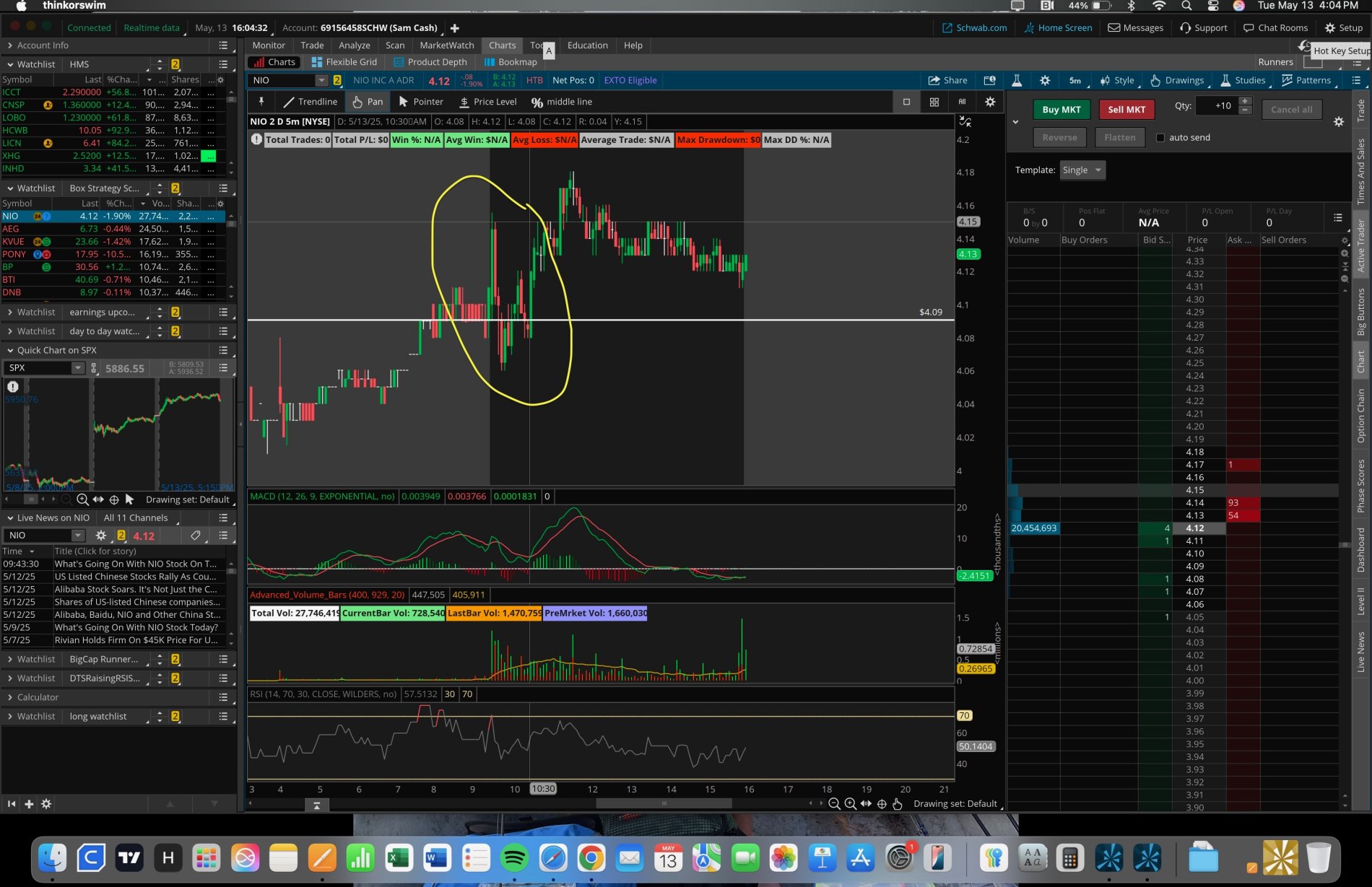
Task: Open Live News settings gear icon
Action: (100, 536)
